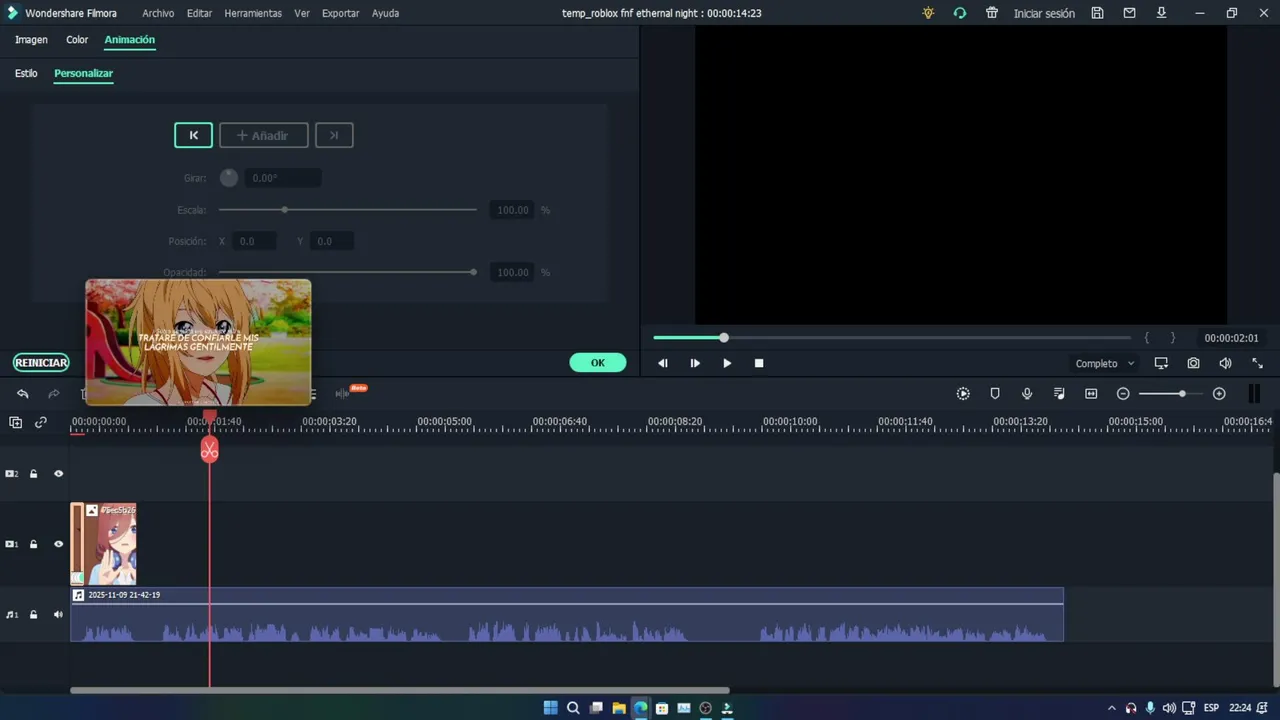Click the add track manager icon

pyautogui.click(x=15, y=422)
